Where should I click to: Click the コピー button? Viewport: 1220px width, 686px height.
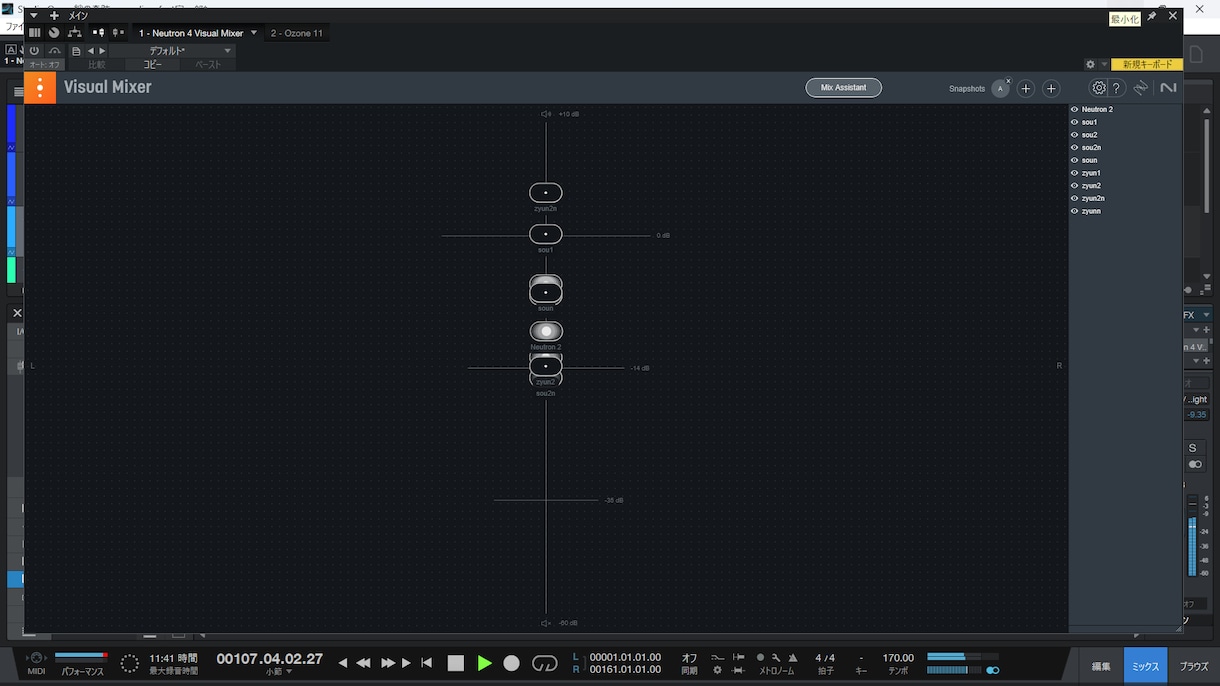pyautogui.click(x=152, y=65)
